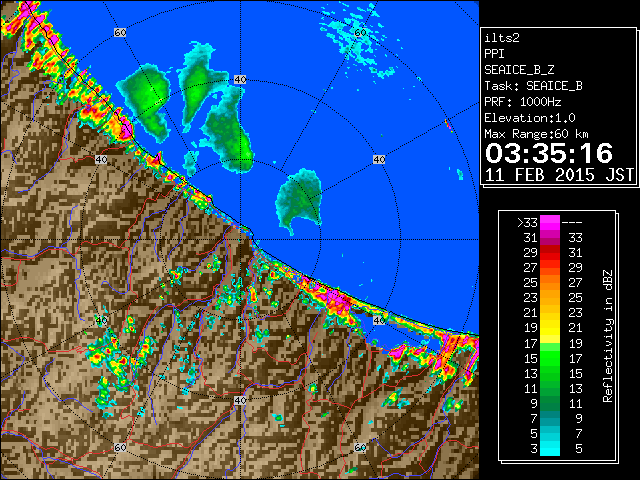Screen dimensions: 640x480
Task: Pick the bright magenta swatch above 33 dBZ
Action: pyautogui.click(x=550, y=223)
